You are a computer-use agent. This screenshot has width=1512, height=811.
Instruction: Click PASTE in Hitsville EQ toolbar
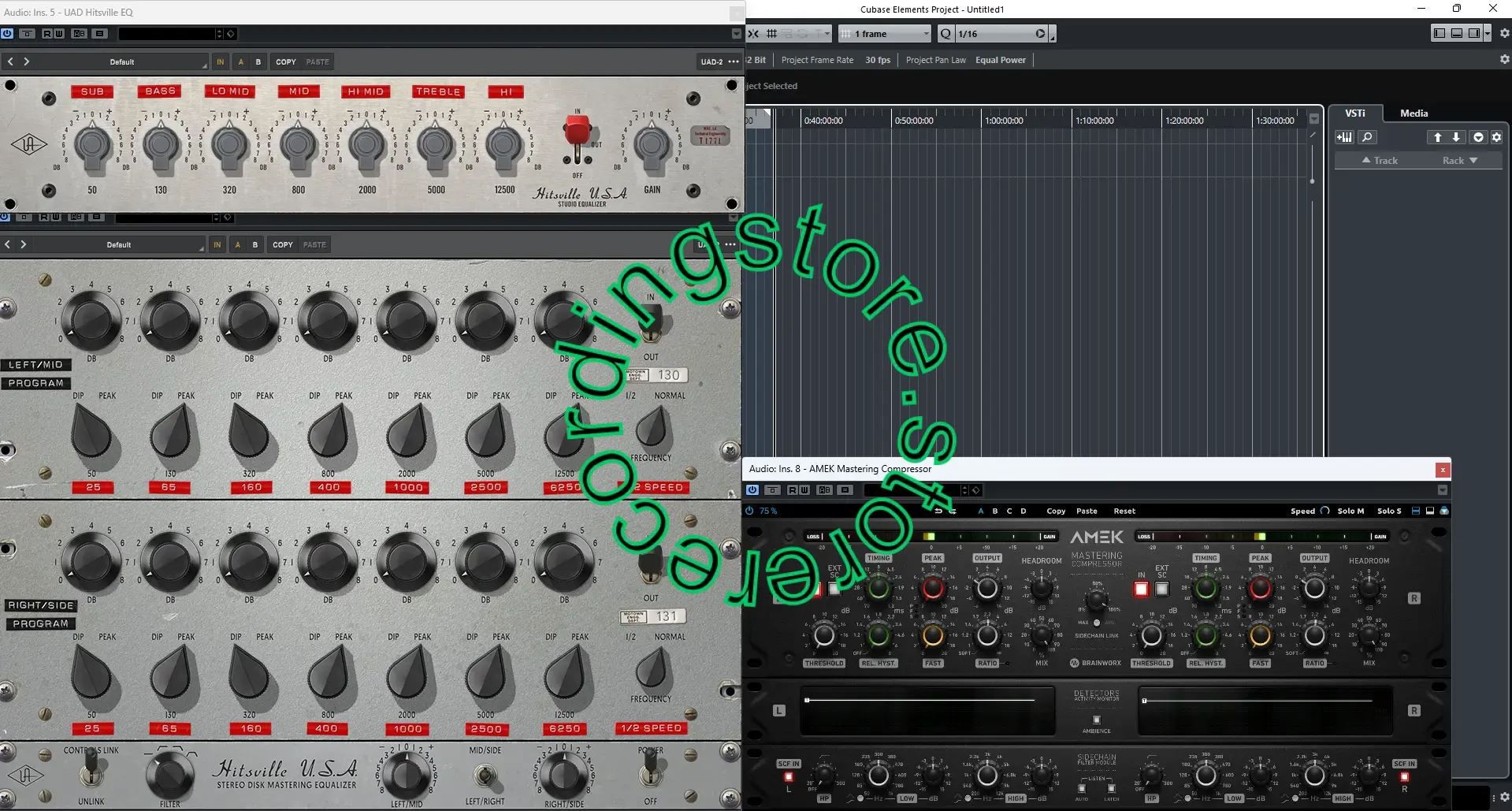[318, 61]
